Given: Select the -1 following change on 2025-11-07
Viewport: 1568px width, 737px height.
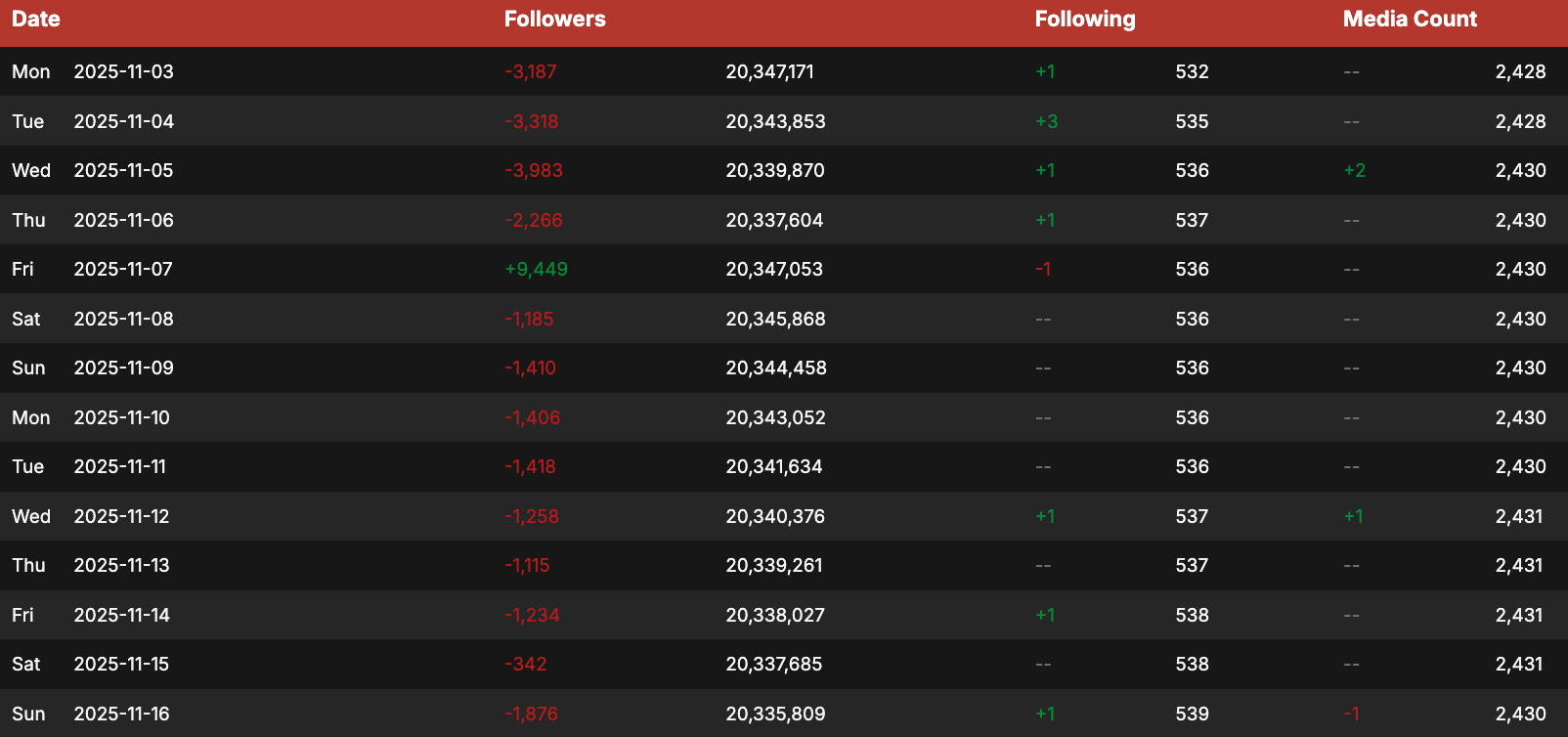Looking at the screenshot, I should tap(1043, 270).
